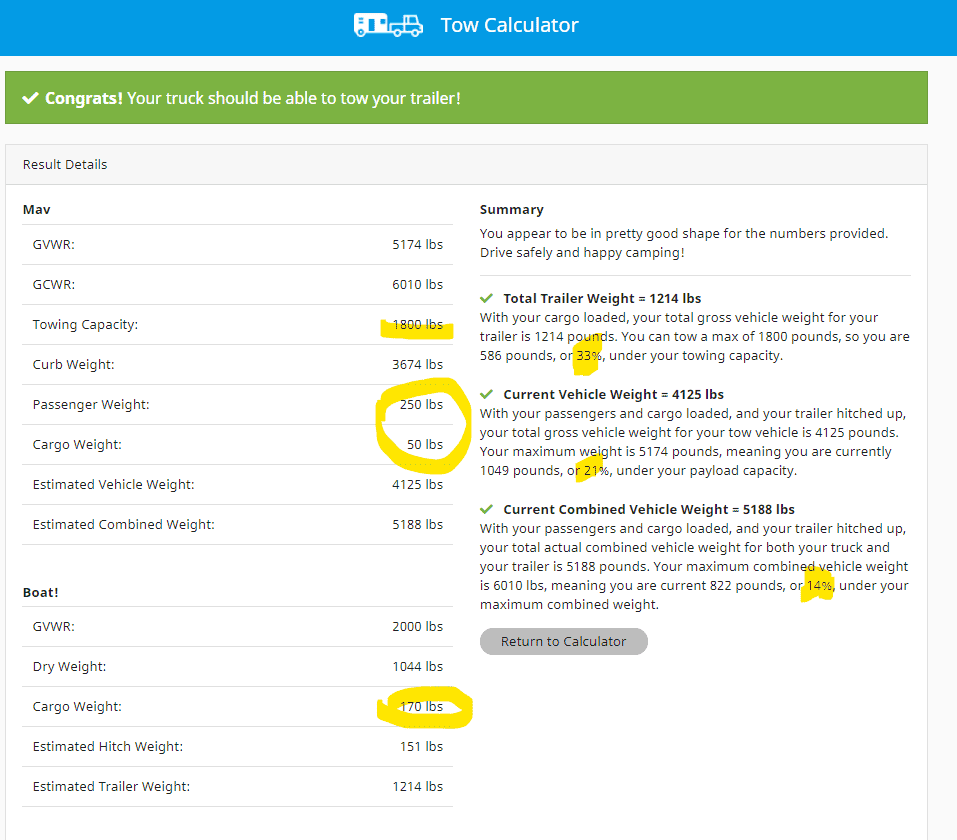Click the Current Combined Vehicle Weight = 5188 lbs heading

pyautogui.click(x=649, y=509)
